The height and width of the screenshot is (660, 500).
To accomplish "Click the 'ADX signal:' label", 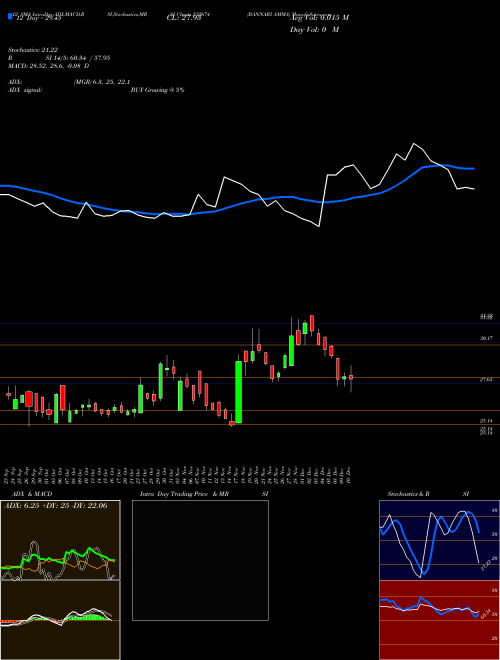I will (25, 90).
